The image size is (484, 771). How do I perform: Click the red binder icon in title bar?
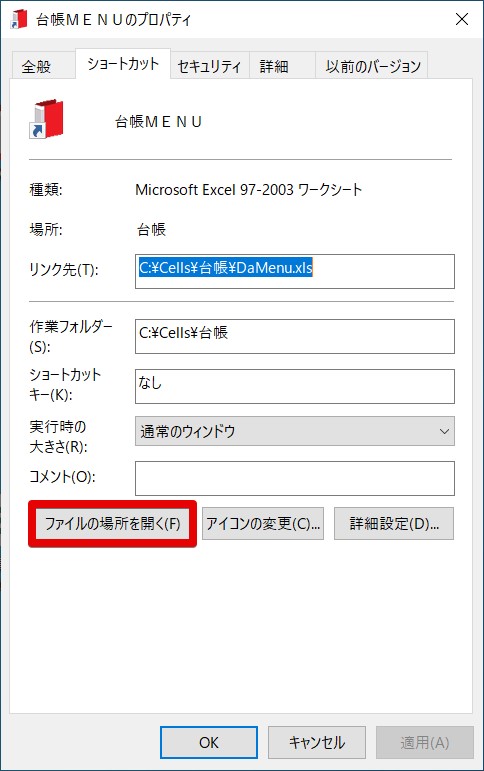point(19,19)
